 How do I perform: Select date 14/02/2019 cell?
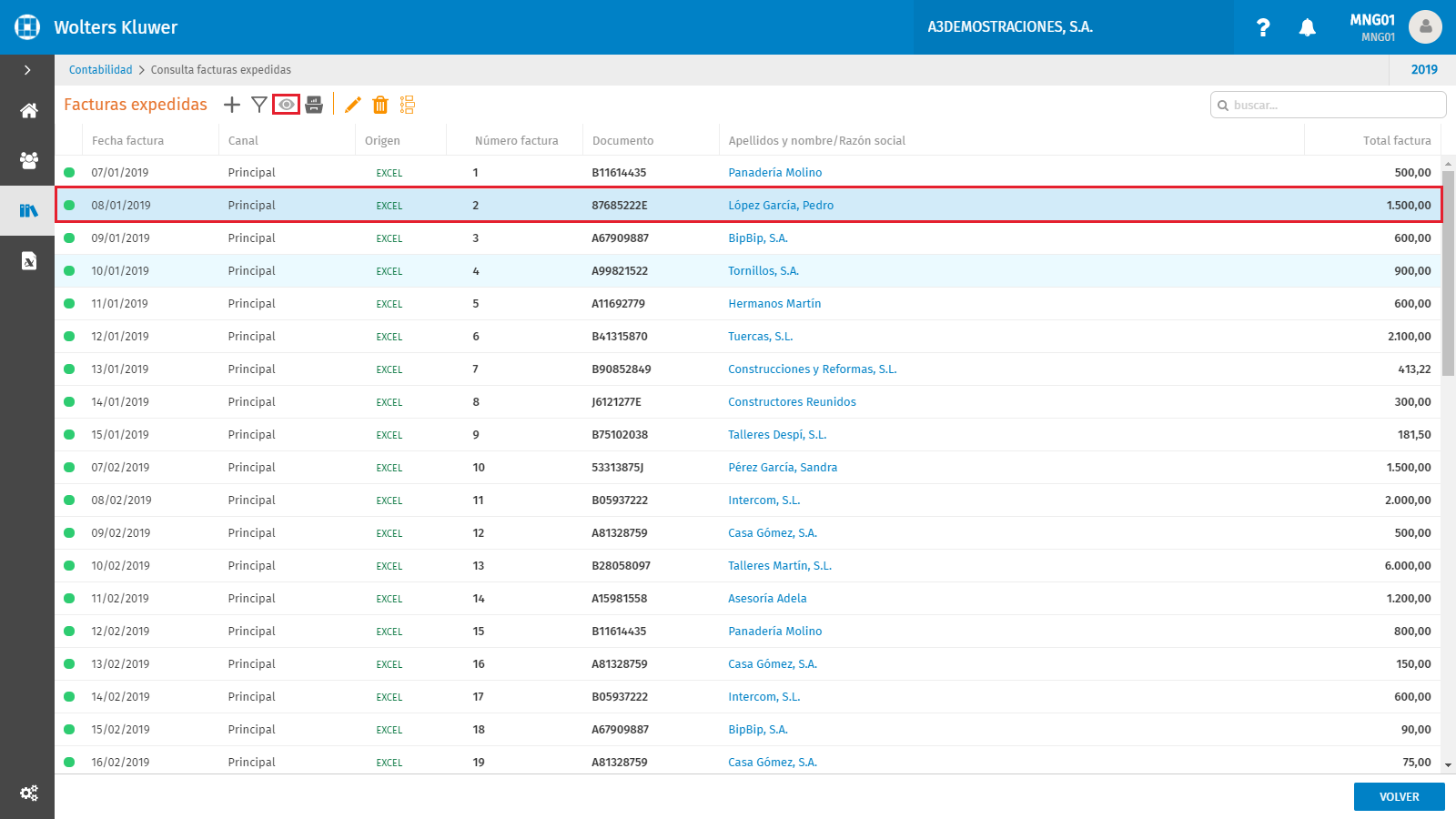click(x=121, y=696)
